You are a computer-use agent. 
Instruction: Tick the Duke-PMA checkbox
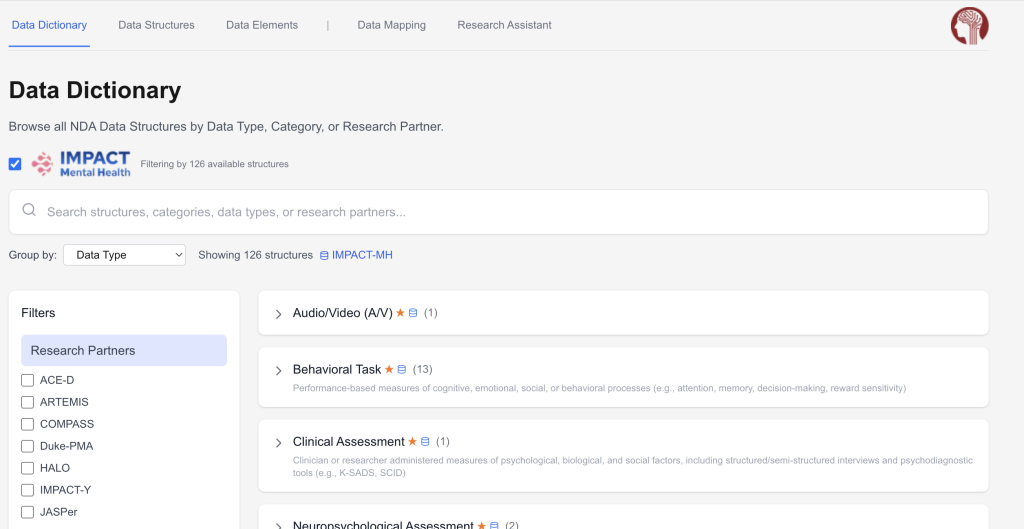(28, 446)
